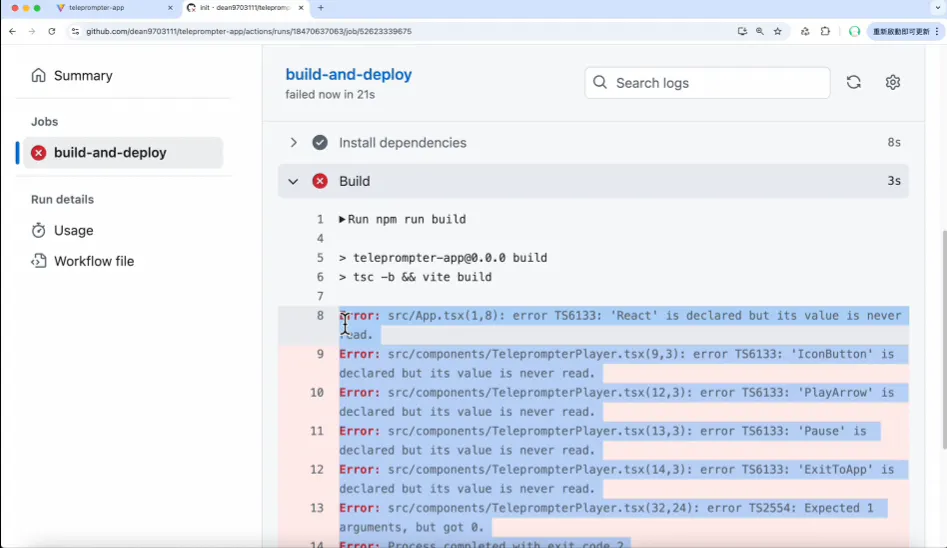Click log line number 9

click(x=320, y=354)
